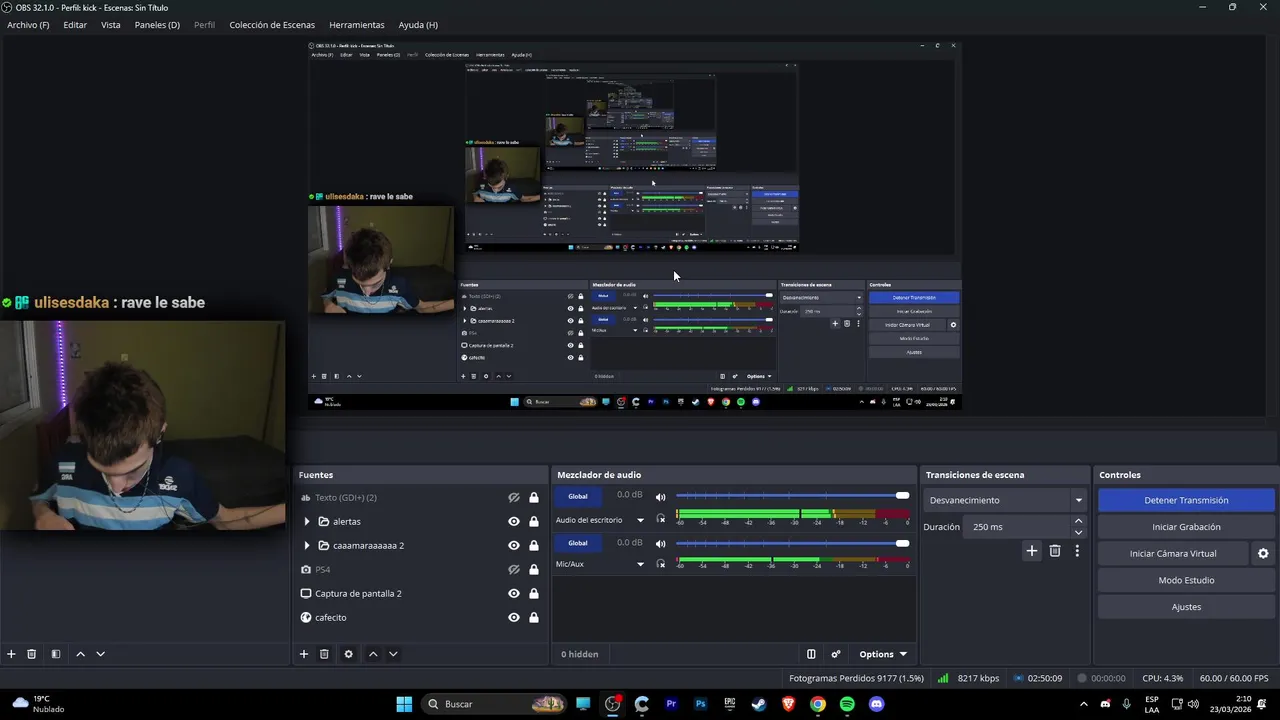Screen dimensions: 1280x720
Task: Open the Audio del escritorio dropdown arrow
Action: (640, 520)
